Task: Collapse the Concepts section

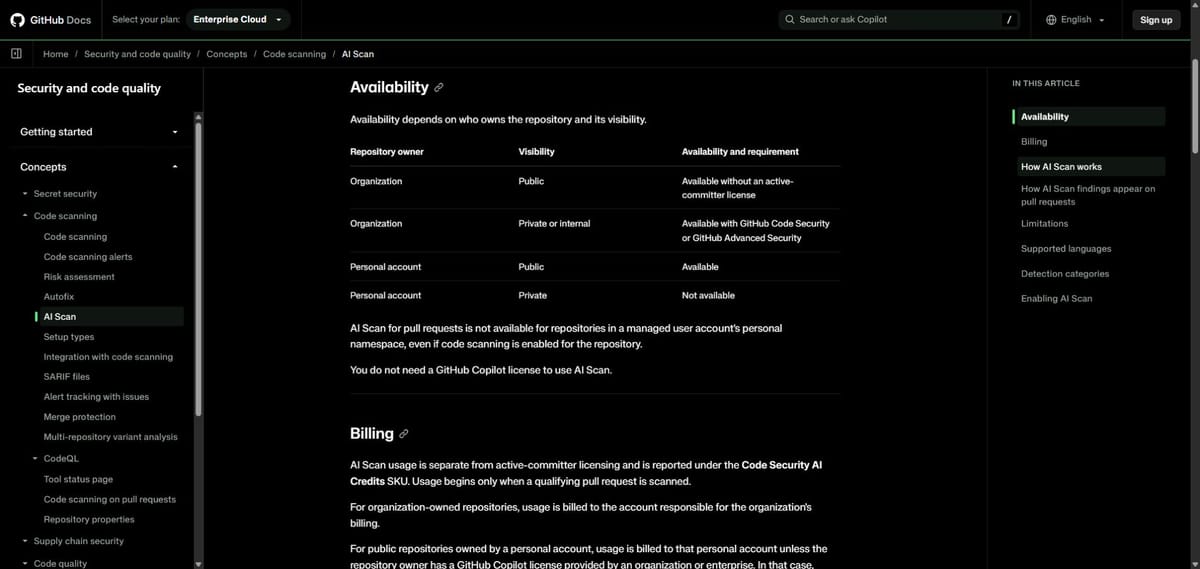Action: point(98,167)
